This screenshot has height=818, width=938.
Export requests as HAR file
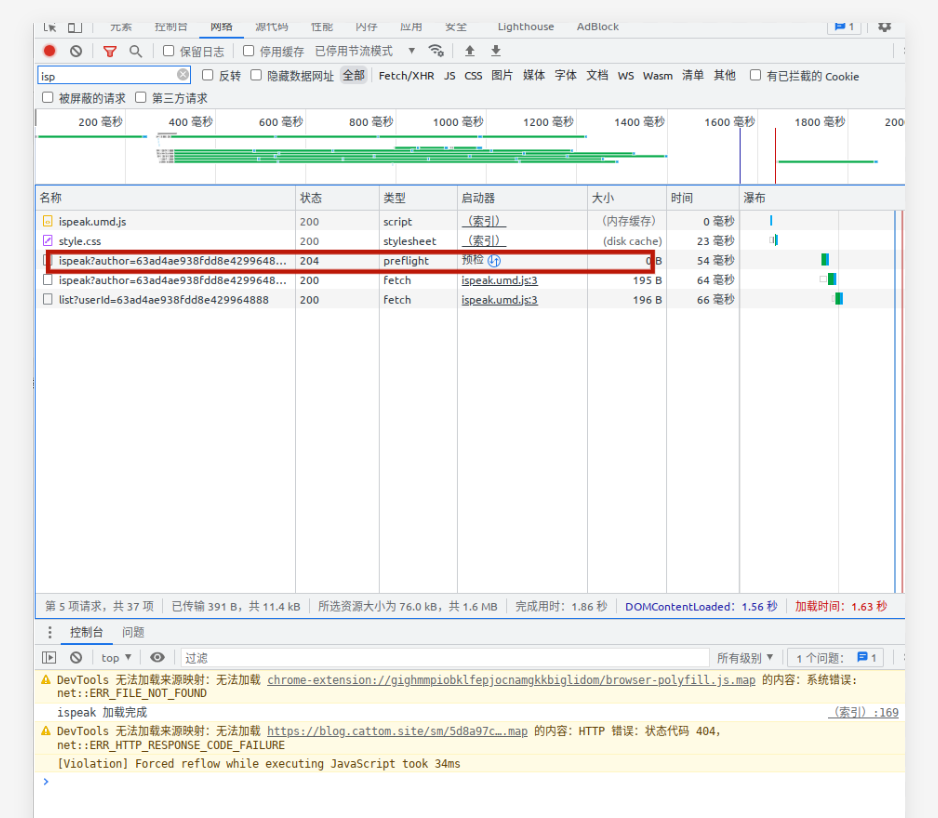495,50
